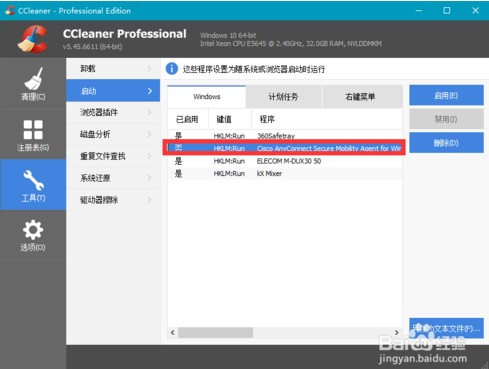The height and width of the screenshot is (369, 489).
Task: Open the 浏览器插件 browser plugins tool
Action: coord(113,112)
